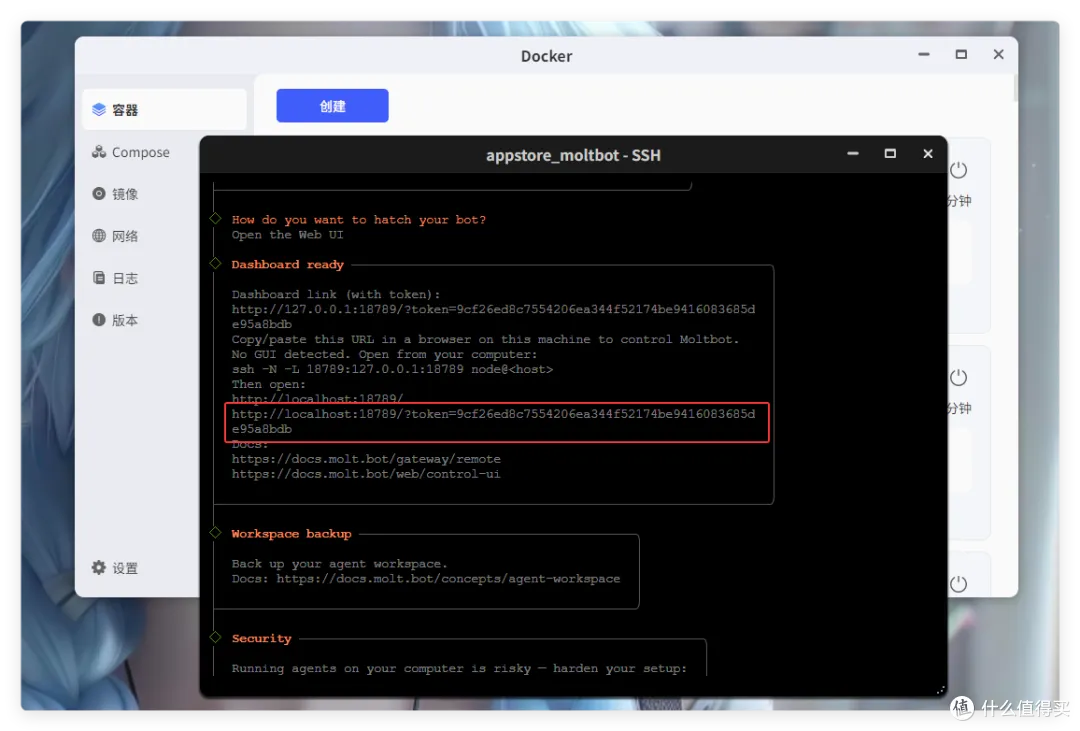Click the 127.0.0.1:18789 dashboard token URL
This screenshot has height=731, width=1080.
click(493, 316)
